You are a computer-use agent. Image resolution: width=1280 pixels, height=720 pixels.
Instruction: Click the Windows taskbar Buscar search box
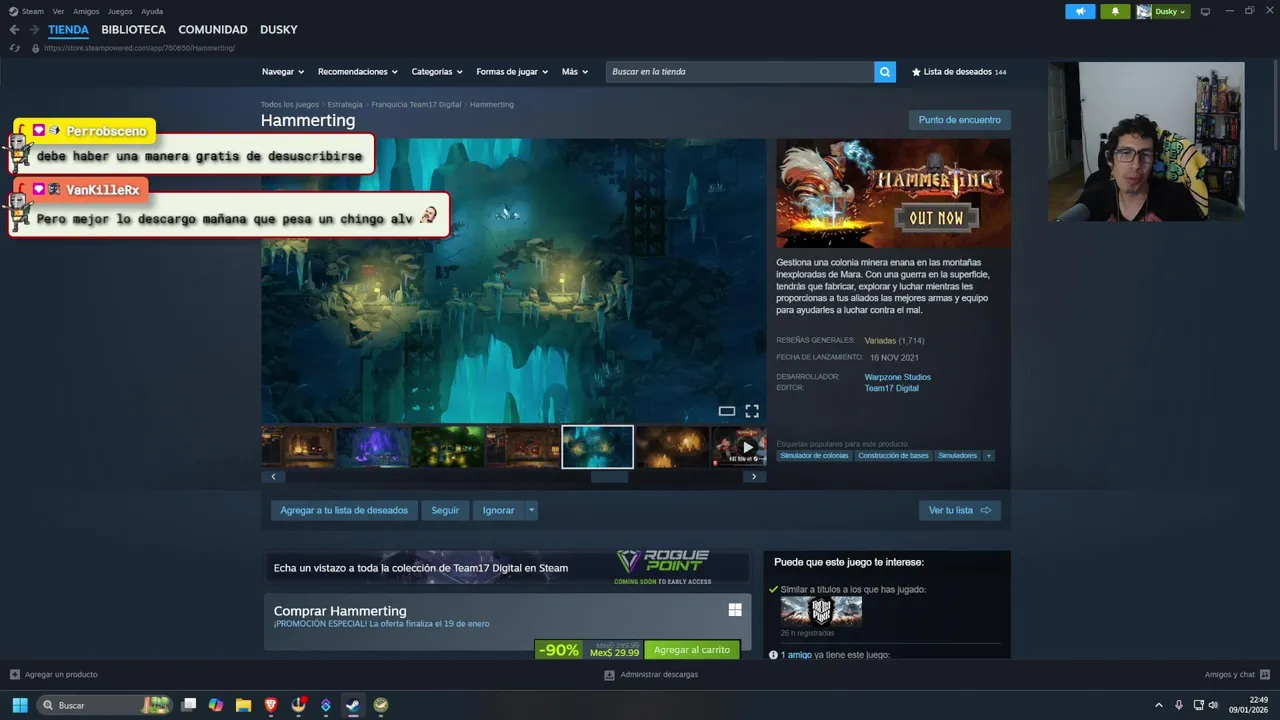(103, 705)
